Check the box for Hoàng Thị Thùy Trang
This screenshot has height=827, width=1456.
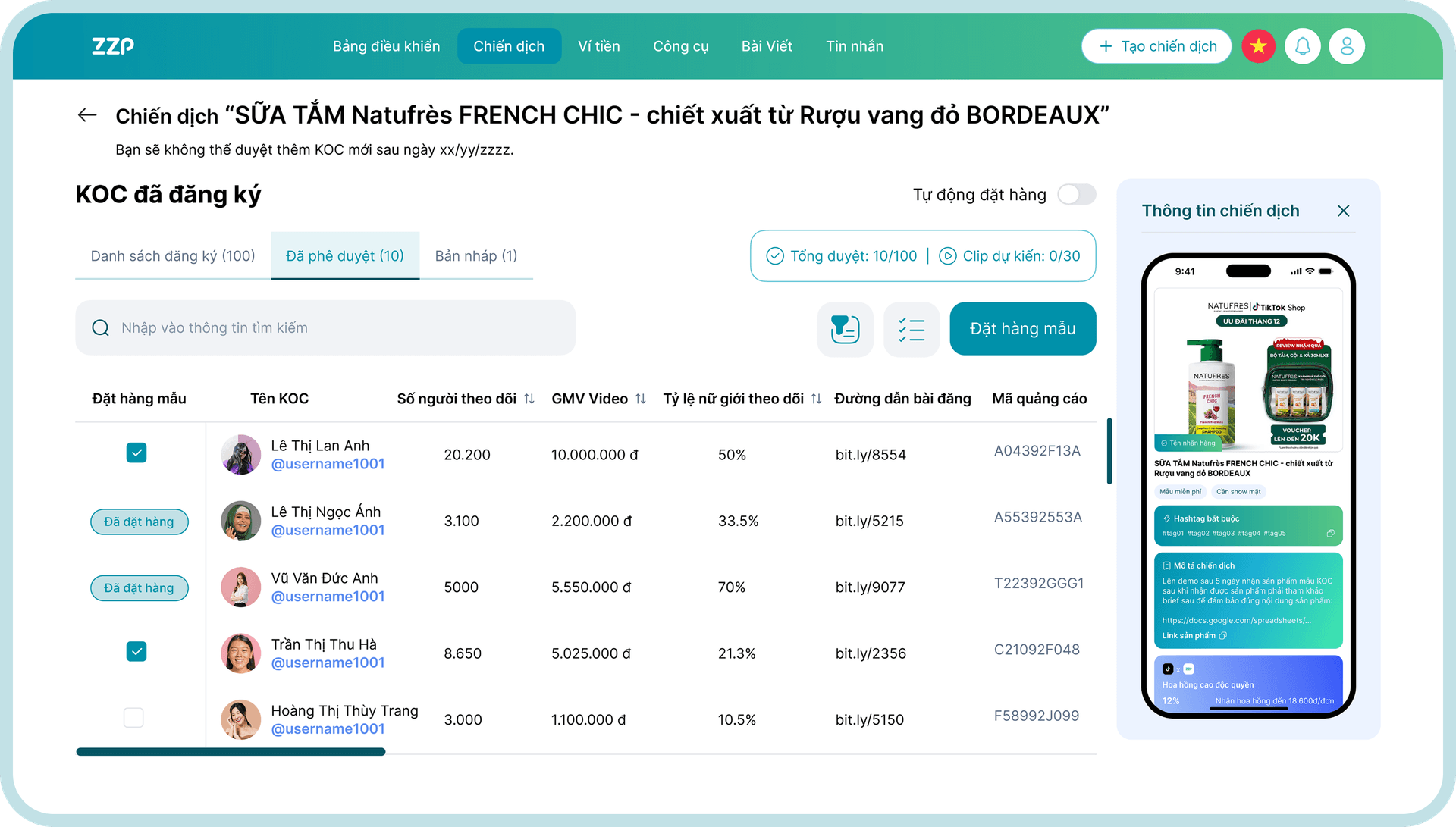[133, 717]
